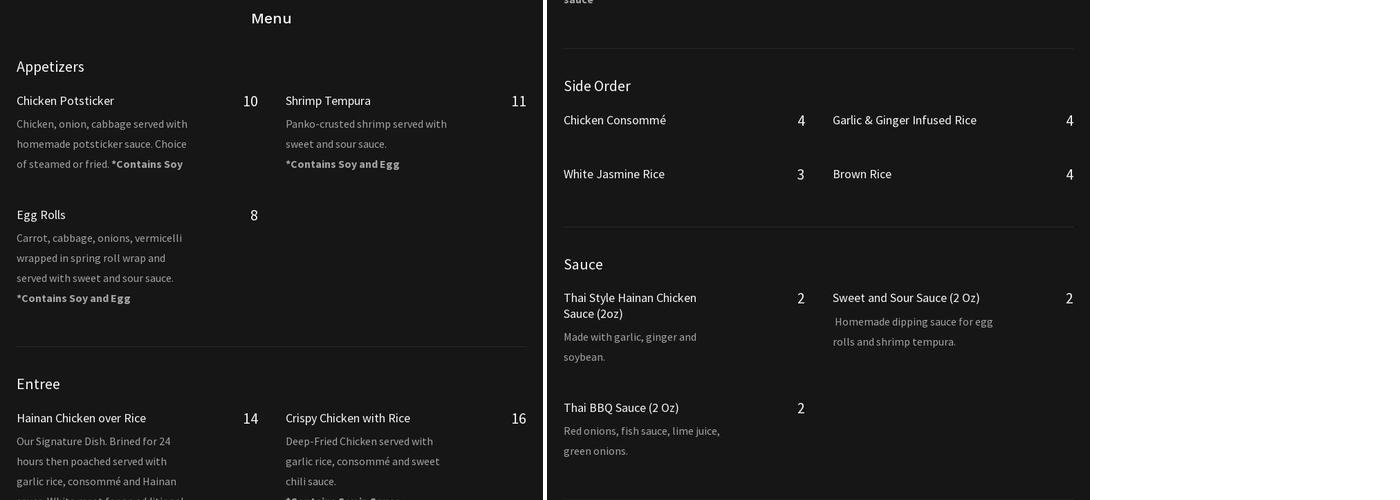1400x500 pixels.
Task: Select the Appetizers section heading
Action: [x=50, y=67]
